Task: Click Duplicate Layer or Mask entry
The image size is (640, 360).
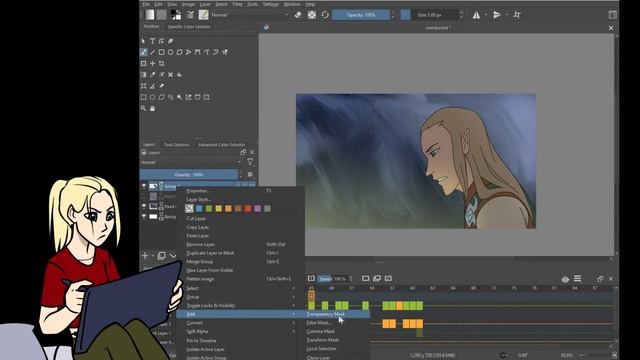Action: click(x=241, y=253)
